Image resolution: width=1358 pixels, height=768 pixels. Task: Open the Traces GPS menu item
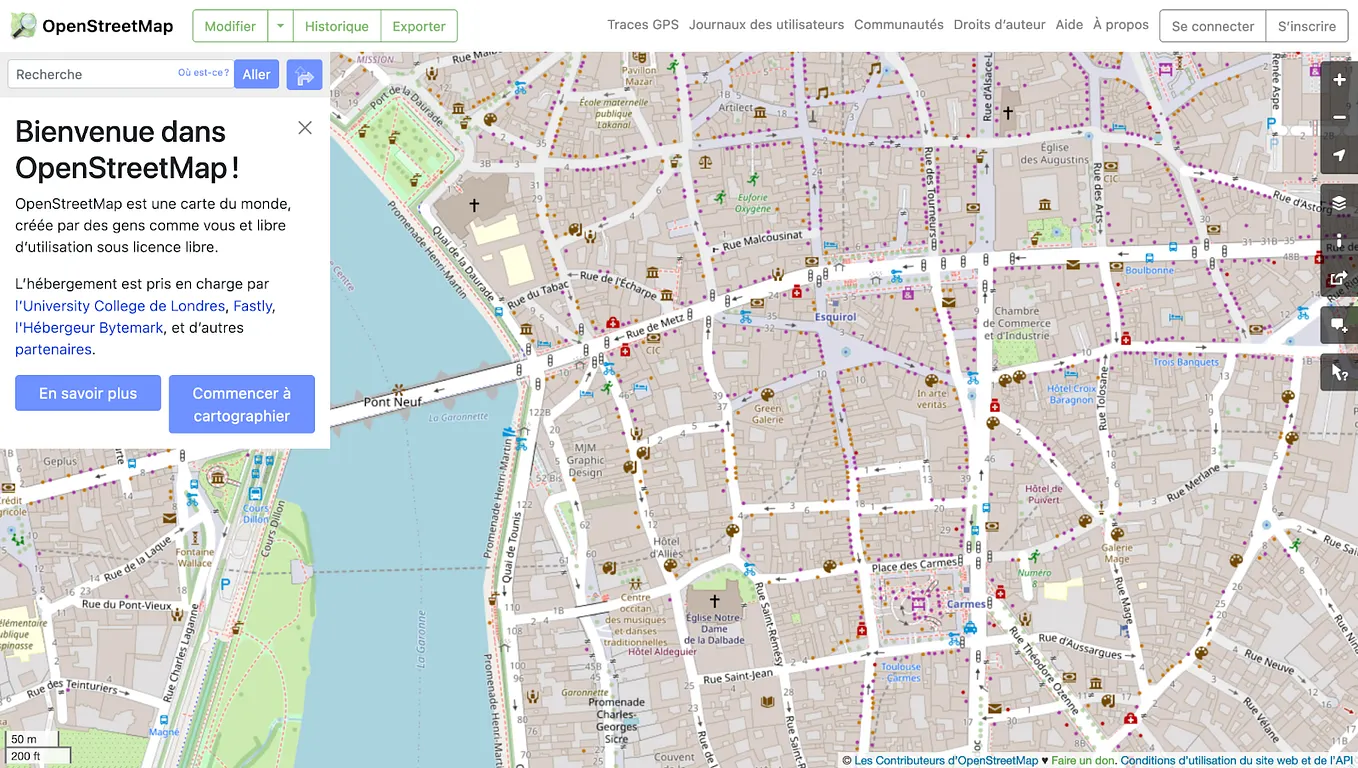(x=642, y=24)
